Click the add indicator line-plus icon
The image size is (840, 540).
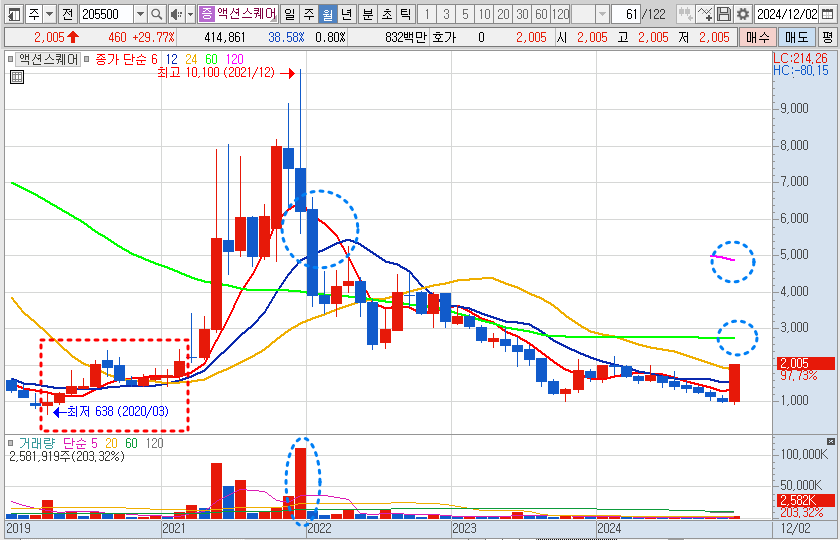point(704,14)
